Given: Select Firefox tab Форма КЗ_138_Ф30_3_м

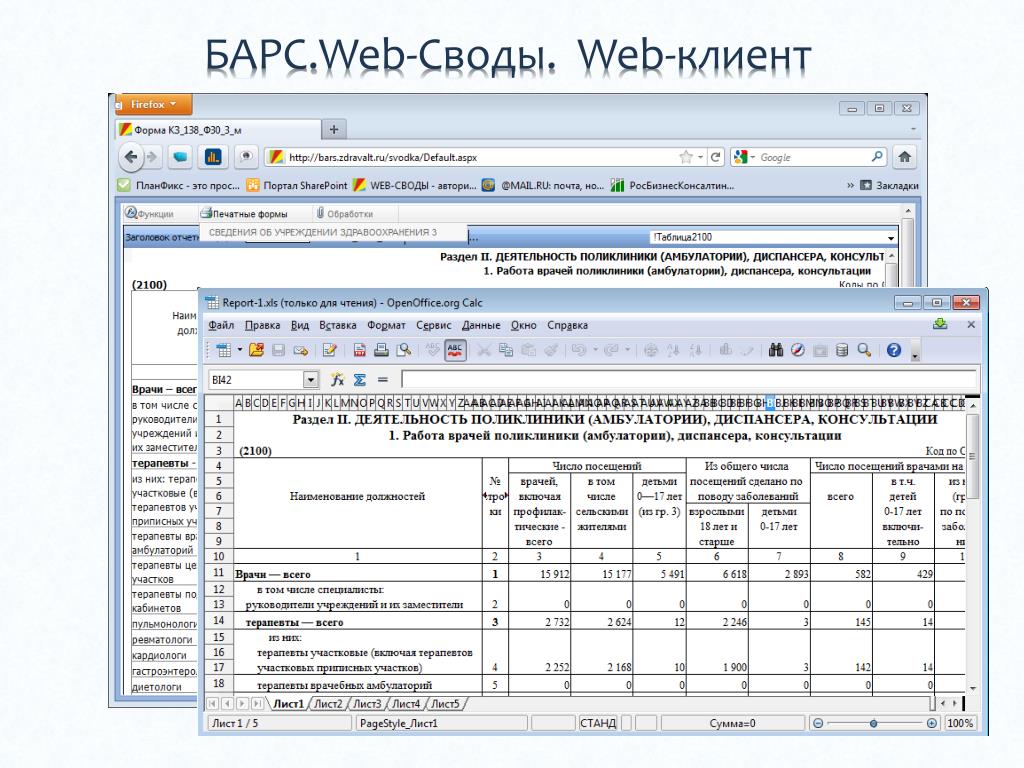Looking at the screenshot, I should click(219, 130).
